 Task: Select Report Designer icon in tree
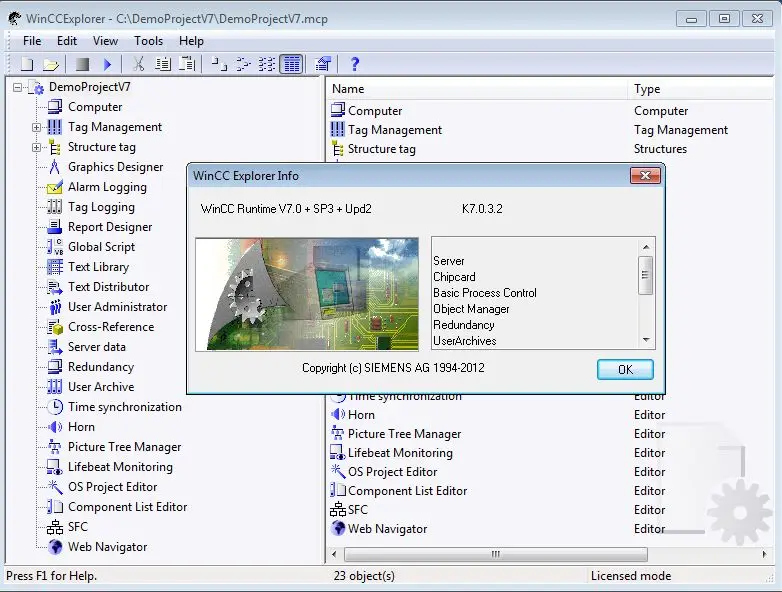pyautogui.click(x=54, y=227)
